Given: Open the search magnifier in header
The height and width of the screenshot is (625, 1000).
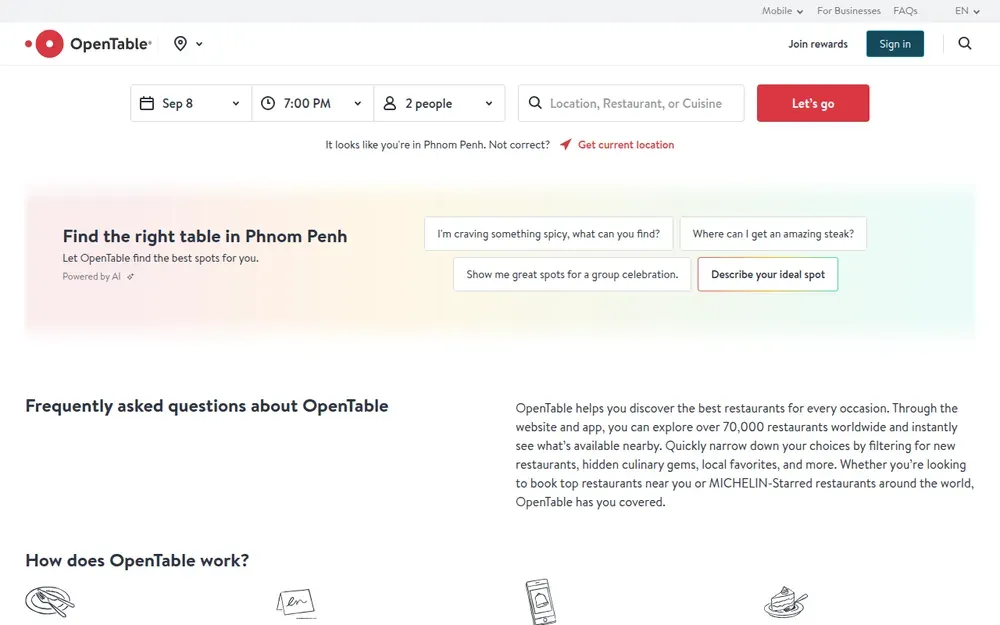Looking at the screenshot, I should pyautogui.click(x=964, y=43).
